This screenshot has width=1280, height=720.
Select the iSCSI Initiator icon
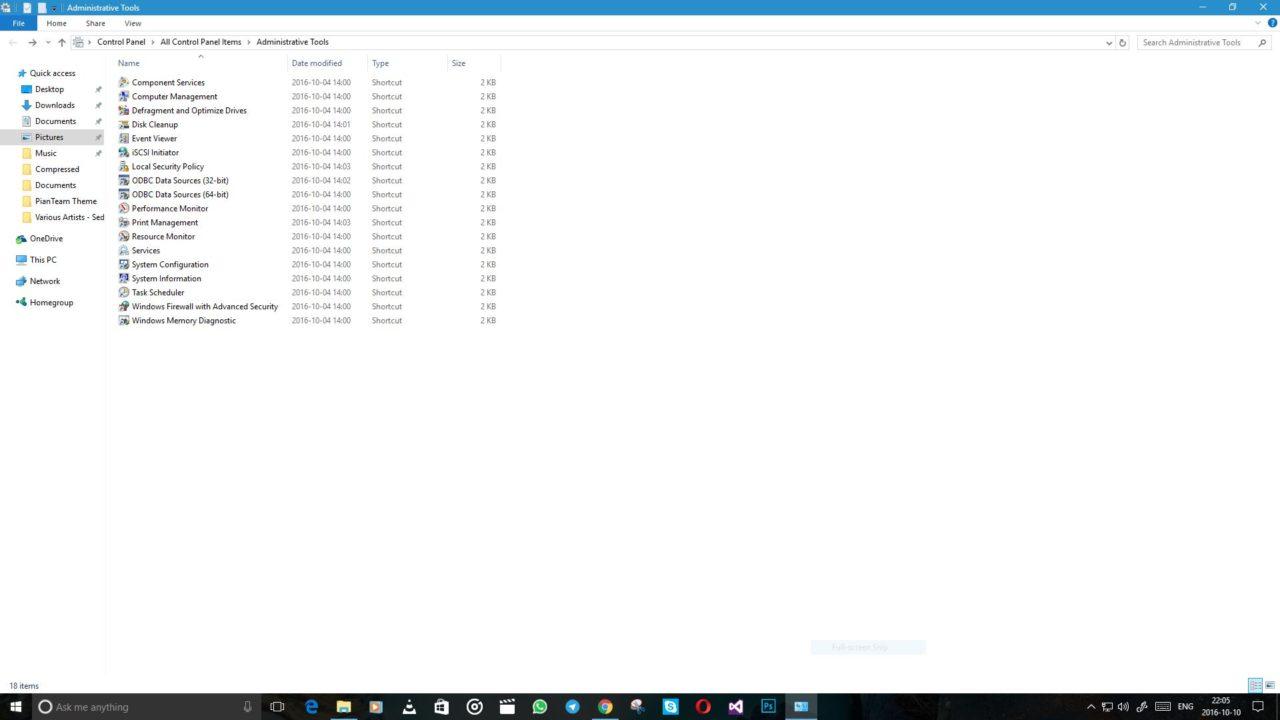click(x=124, y=152)
